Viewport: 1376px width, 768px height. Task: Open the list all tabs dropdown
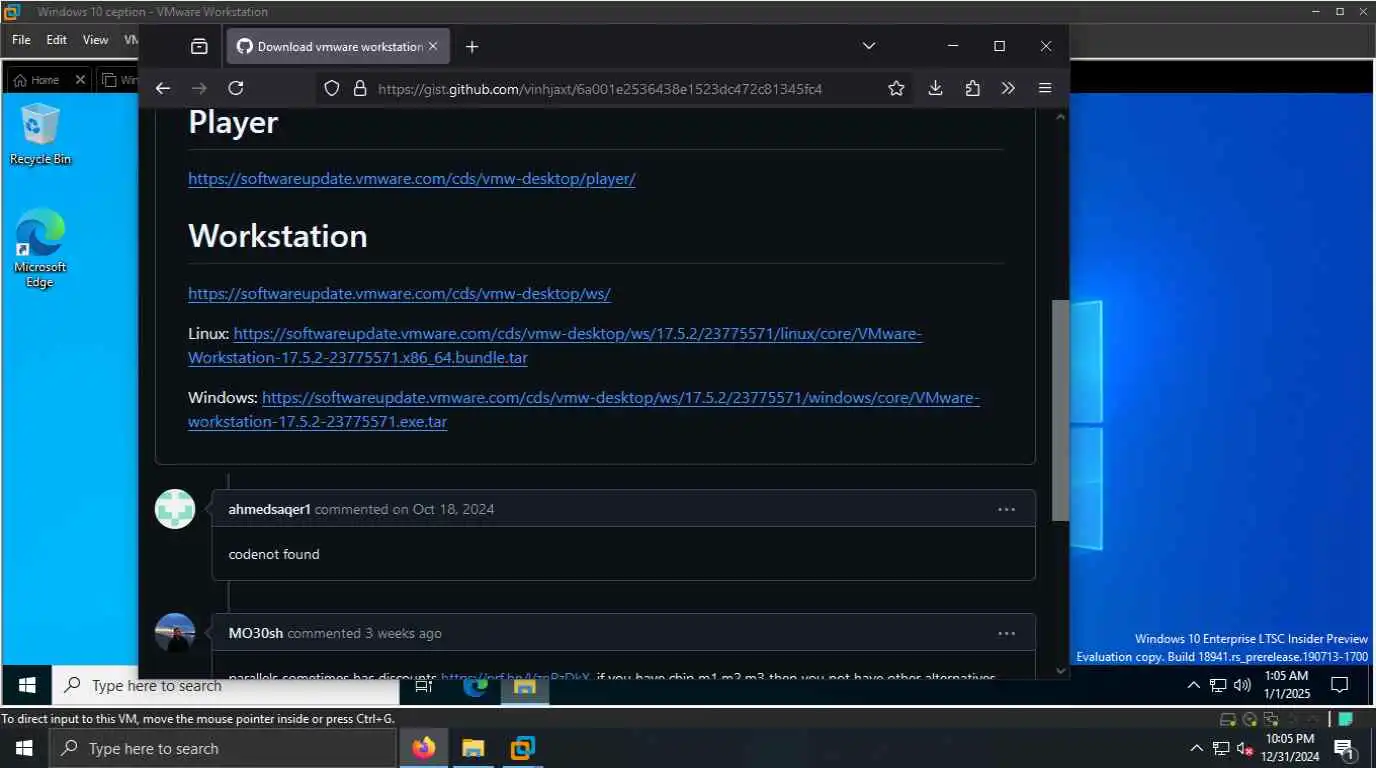[869, 46]
